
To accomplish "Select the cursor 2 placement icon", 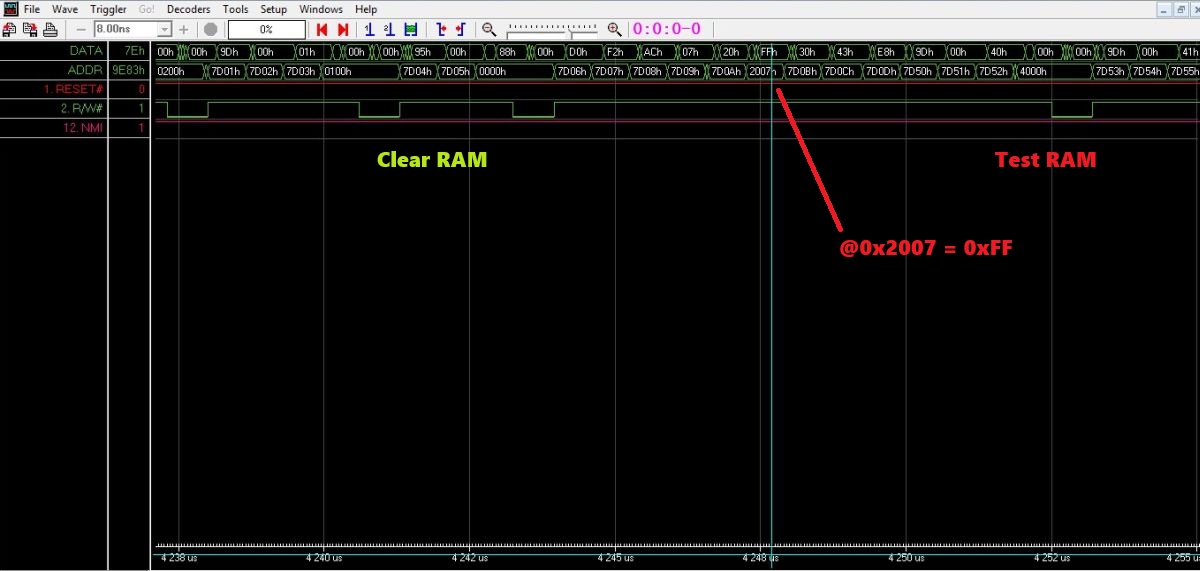I will pyautogui.click(x=389, y=30).
